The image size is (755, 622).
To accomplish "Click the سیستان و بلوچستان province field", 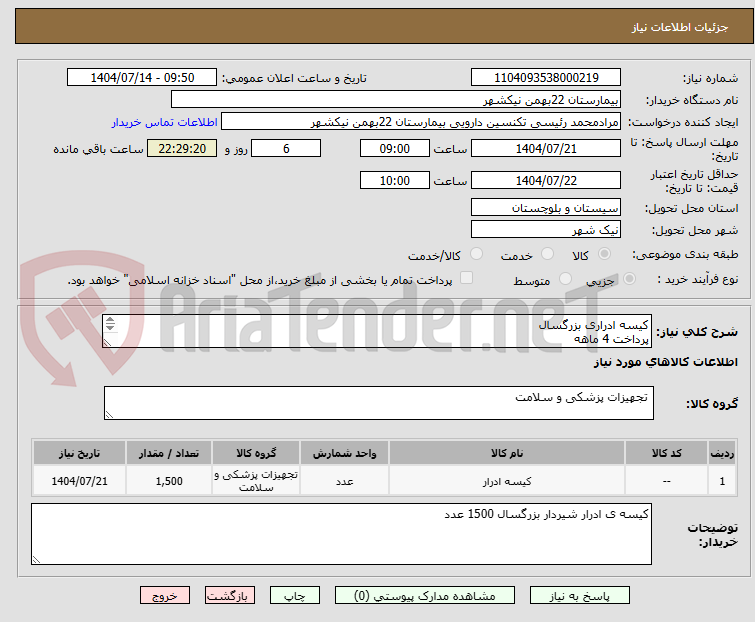I will coord(546,207).
